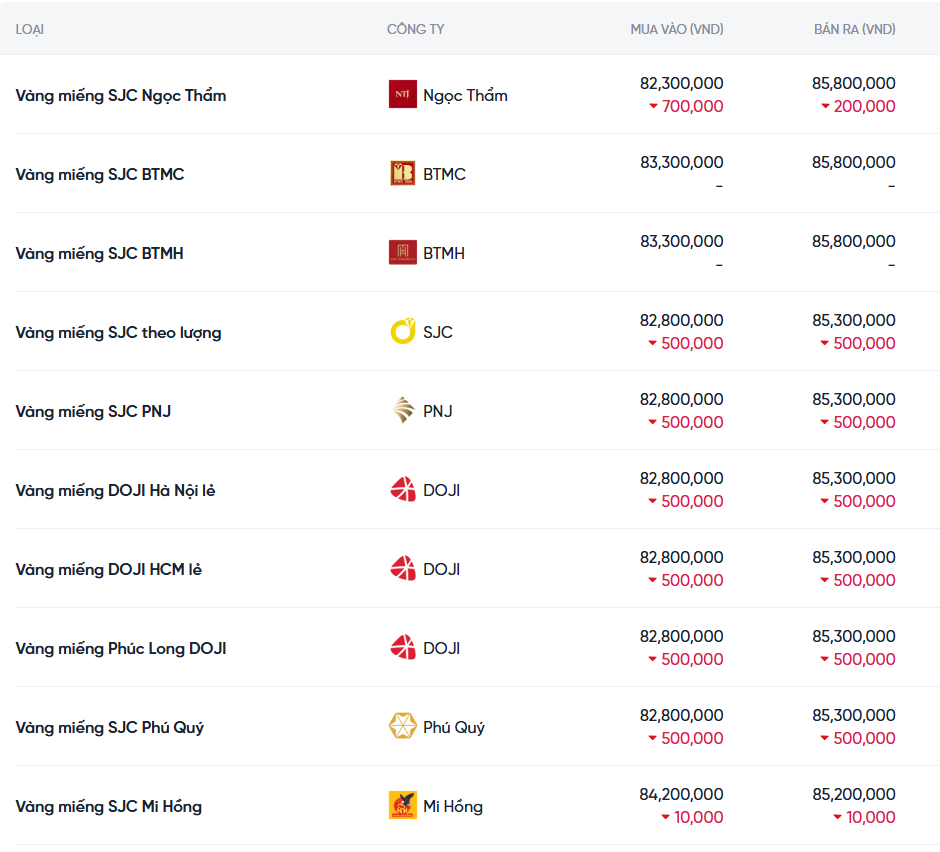This screenshot has width=940, height=852.
Task: Click BTMC buy price 83,300,000
Action: [682, 162]
